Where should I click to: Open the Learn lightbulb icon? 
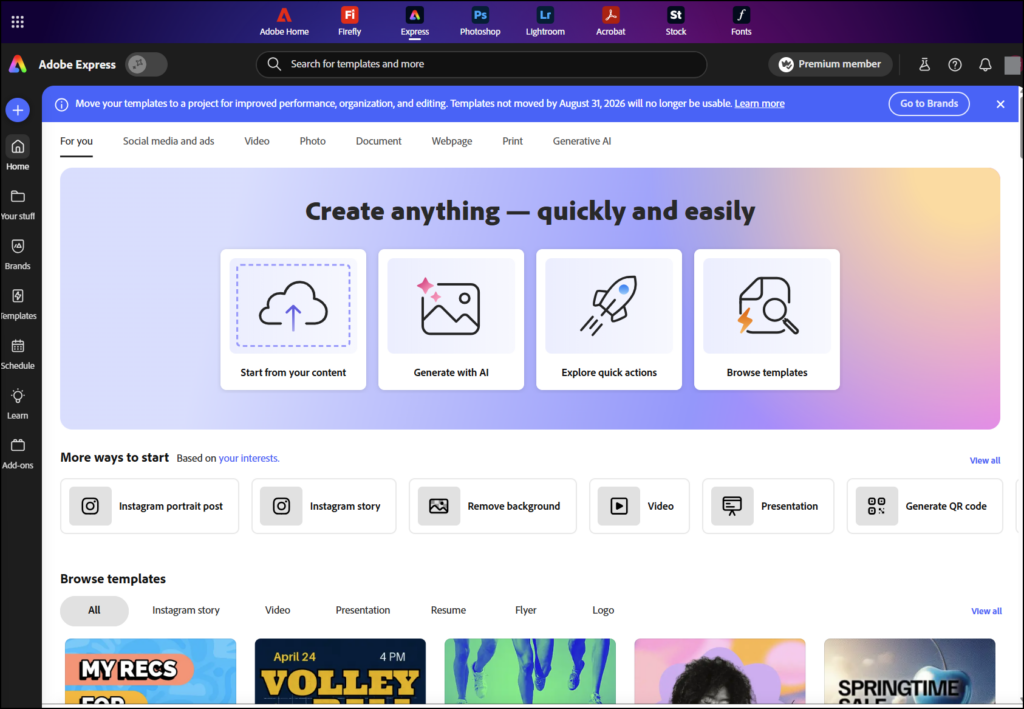[x=18, y=396]
